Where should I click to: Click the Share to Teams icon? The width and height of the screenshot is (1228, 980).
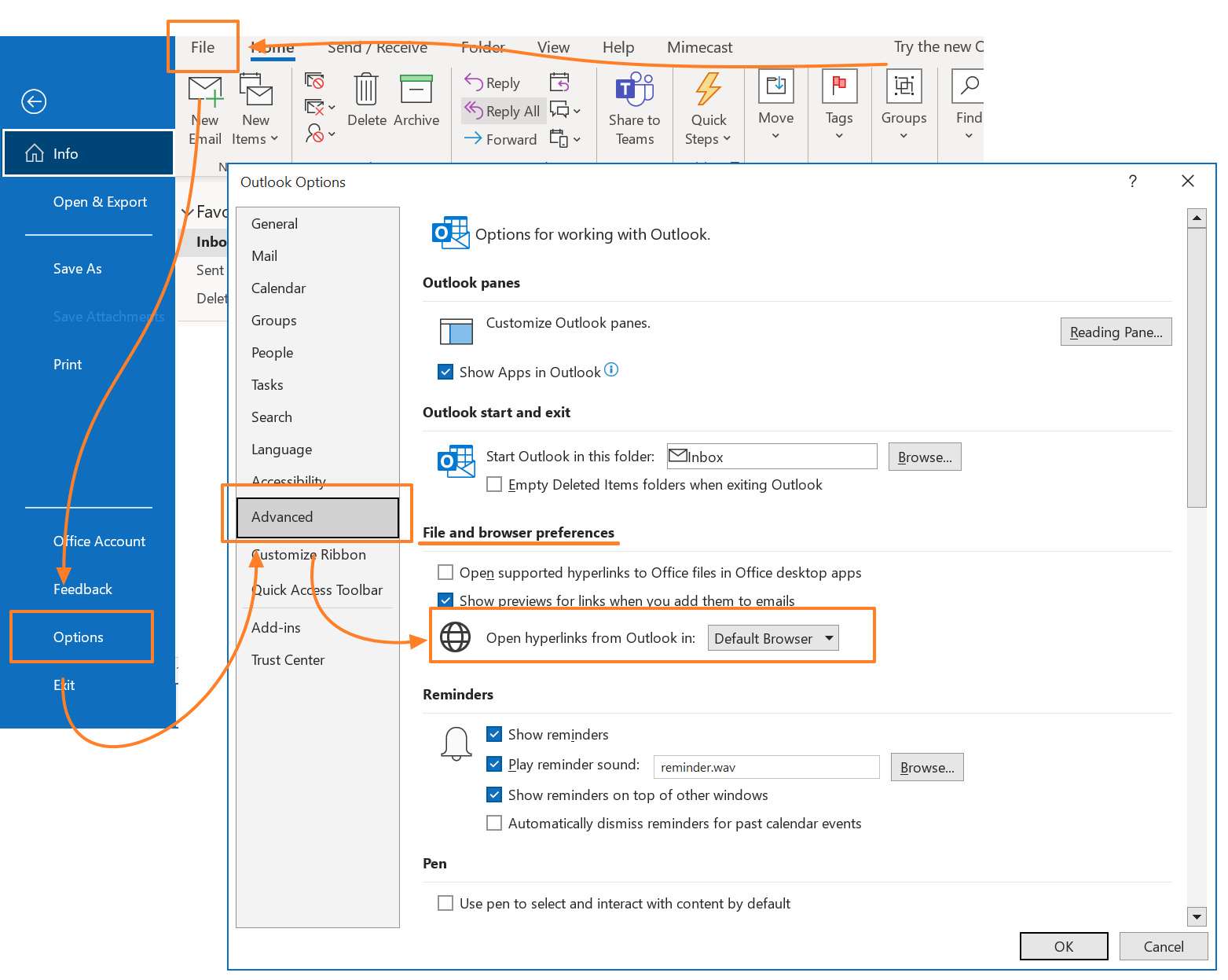click(x=634, y=89)
